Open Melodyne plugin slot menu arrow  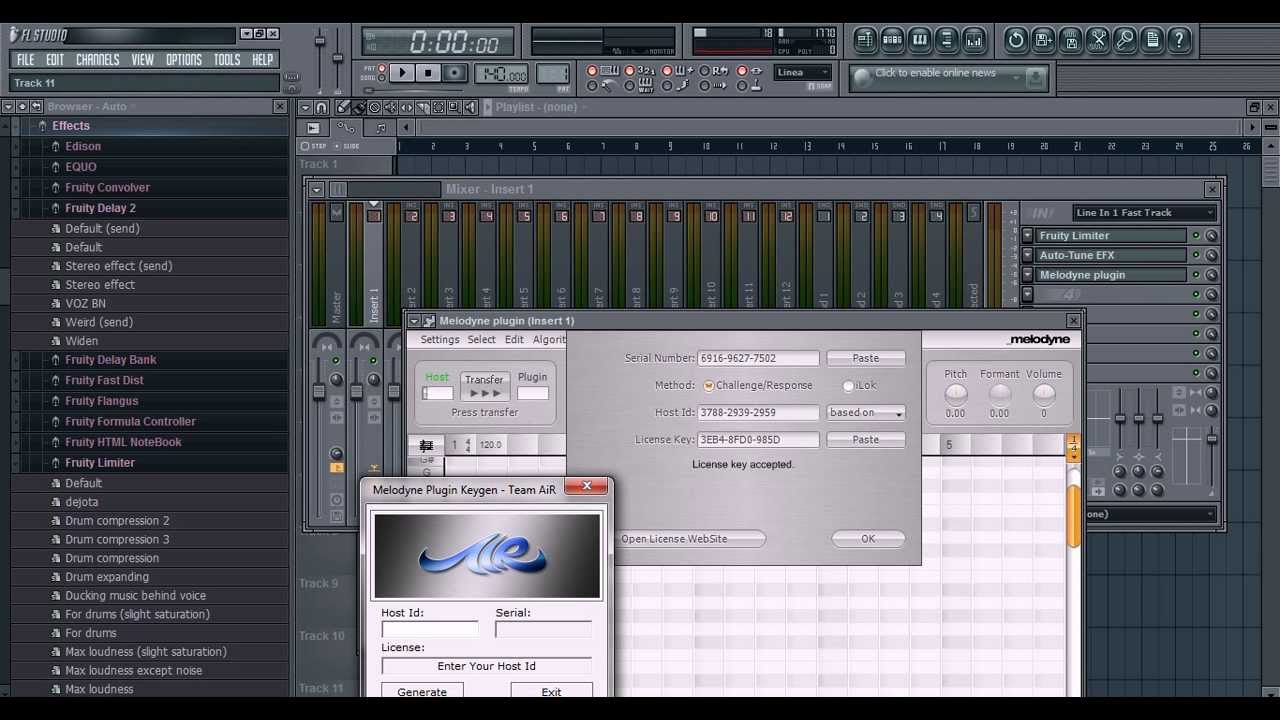click(1027, 275)
